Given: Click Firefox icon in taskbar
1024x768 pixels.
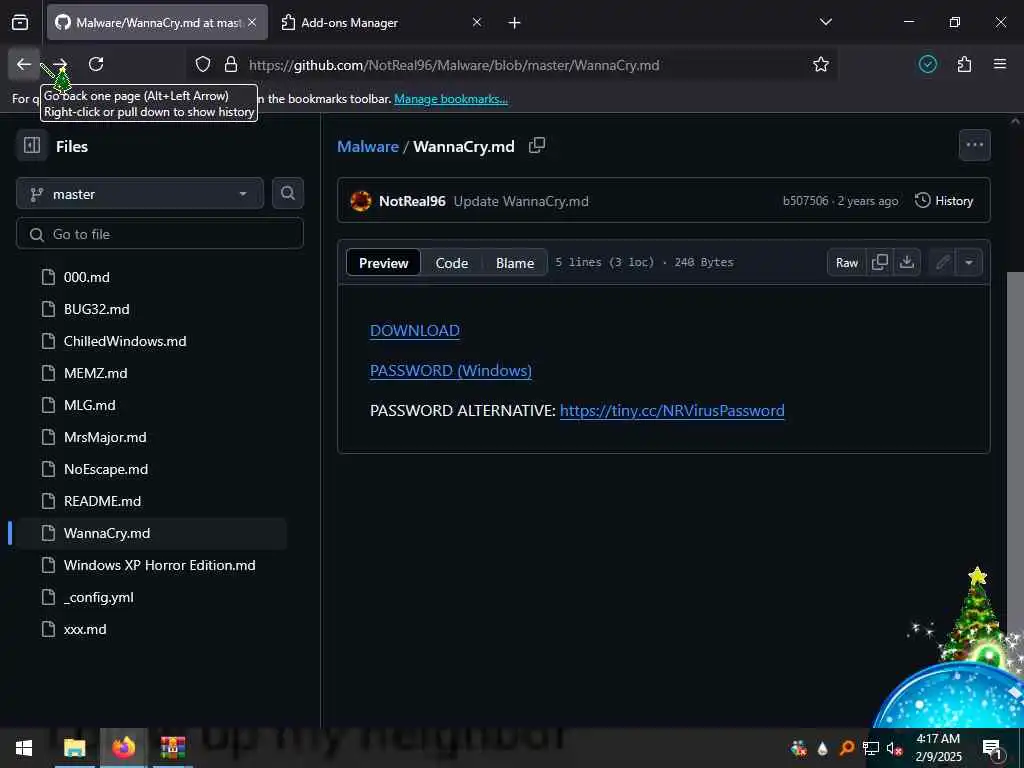Looking at the screenshot, I should [x=123, y=748].
